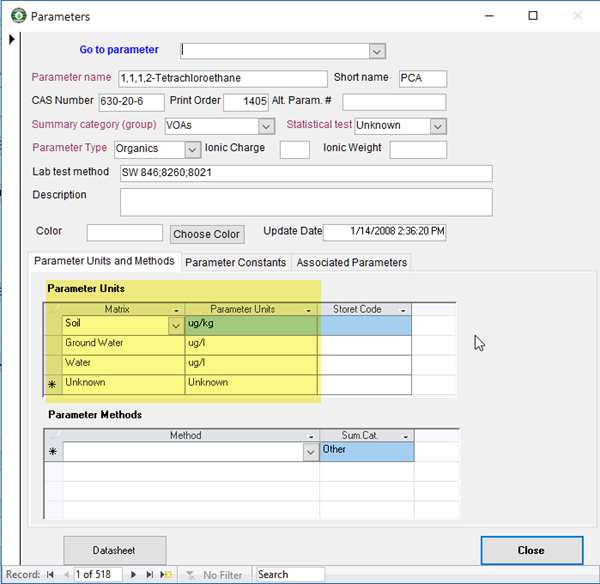The height and width of the screenshot is (584, 600).
Task: Select the Water matrix cell
Action: click(123, 365)
